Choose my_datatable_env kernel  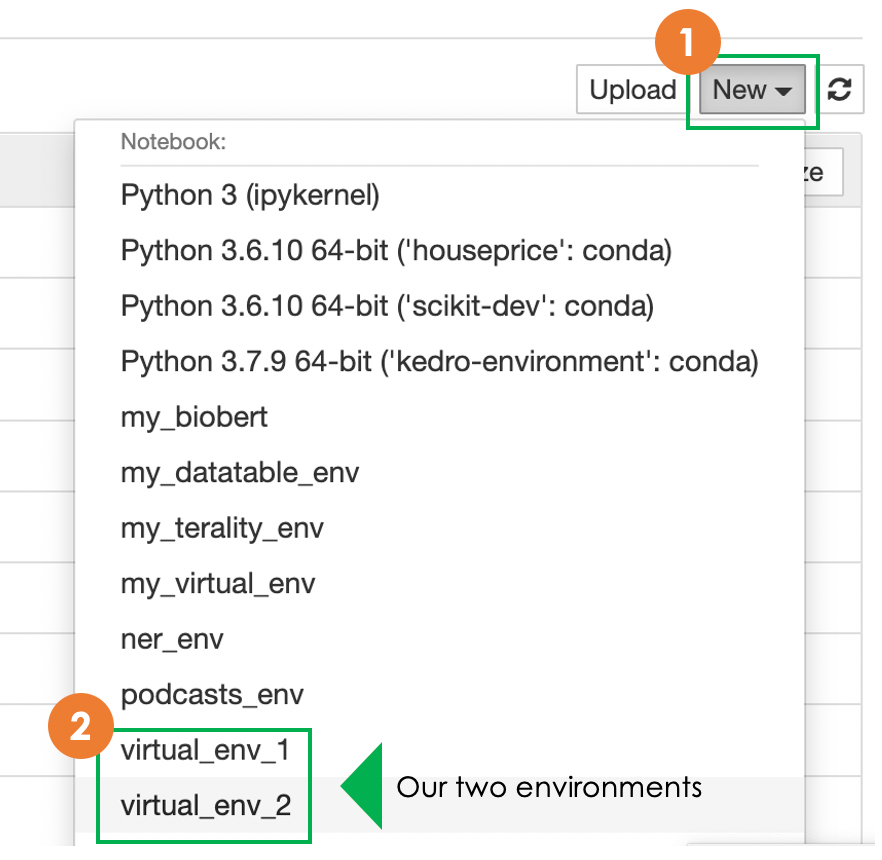[239, 472]
